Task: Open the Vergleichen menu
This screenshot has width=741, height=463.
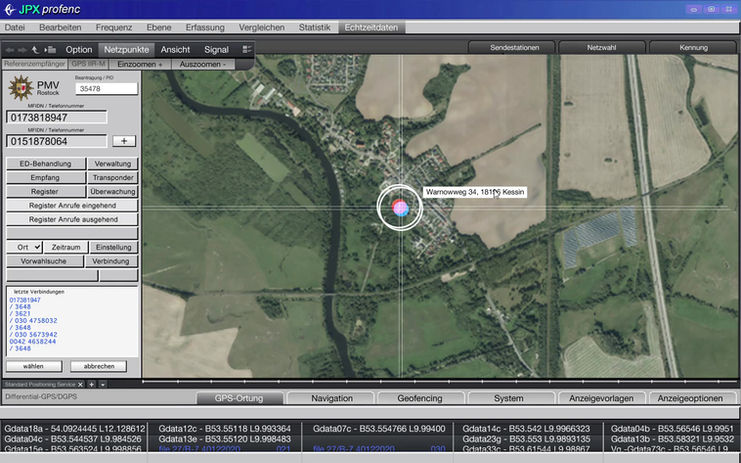Action: click(x=262, y=27)
